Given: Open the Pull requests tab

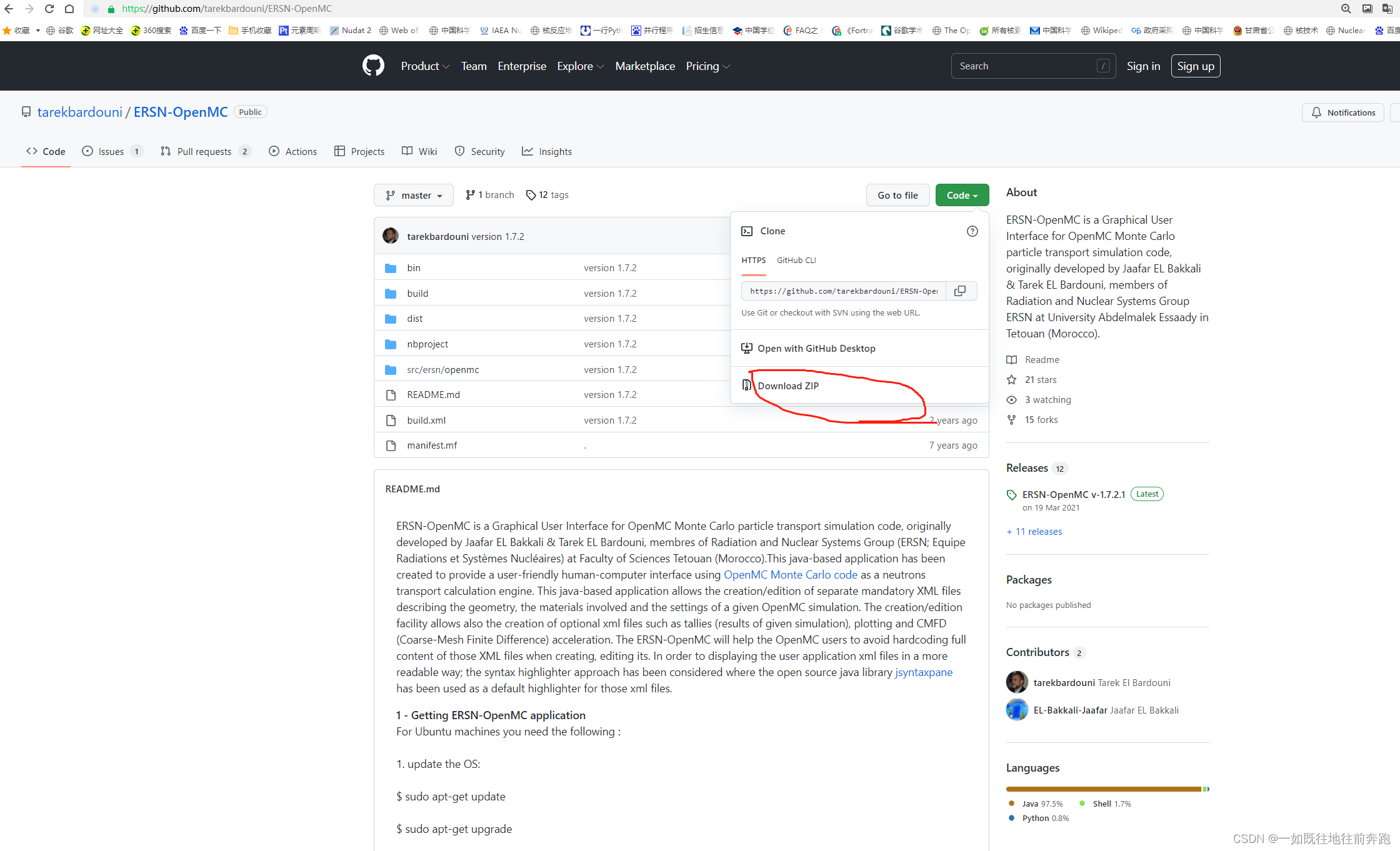Looking at the screenshot, I should tap(204, 151).
